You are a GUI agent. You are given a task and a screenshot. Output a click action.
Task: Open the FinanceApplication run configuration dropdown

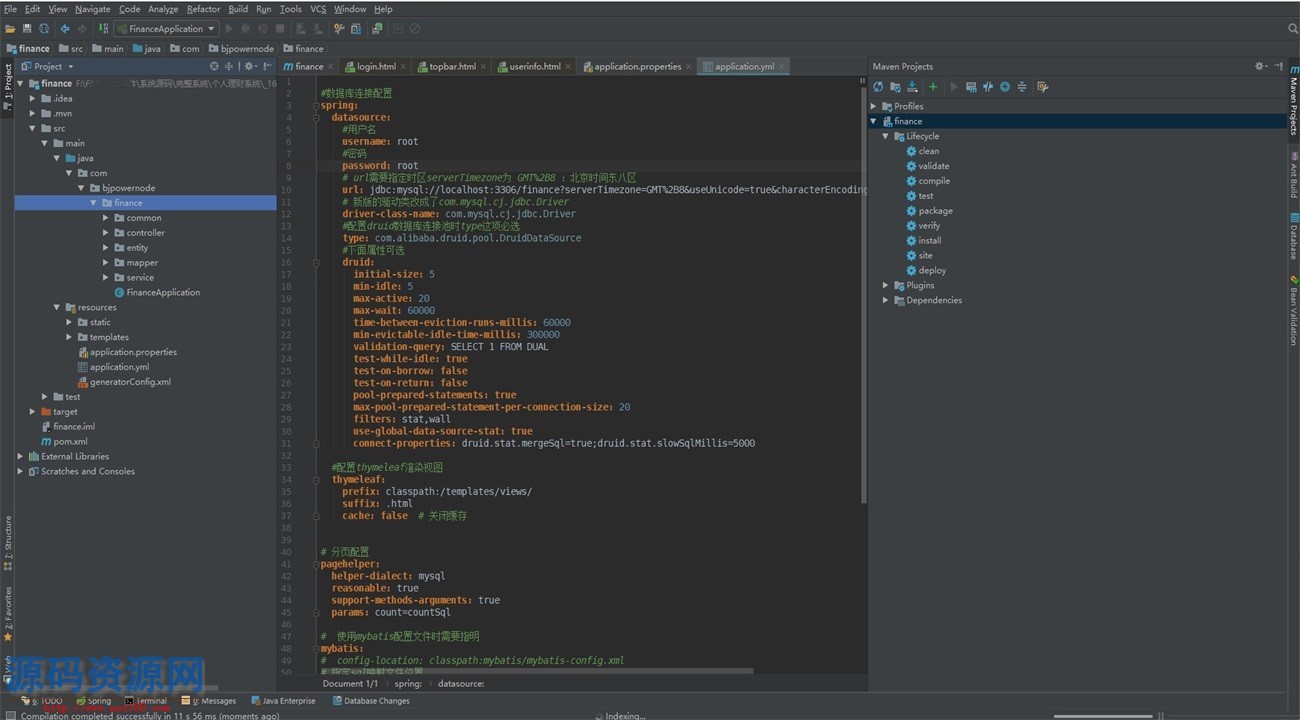[167, 29]
